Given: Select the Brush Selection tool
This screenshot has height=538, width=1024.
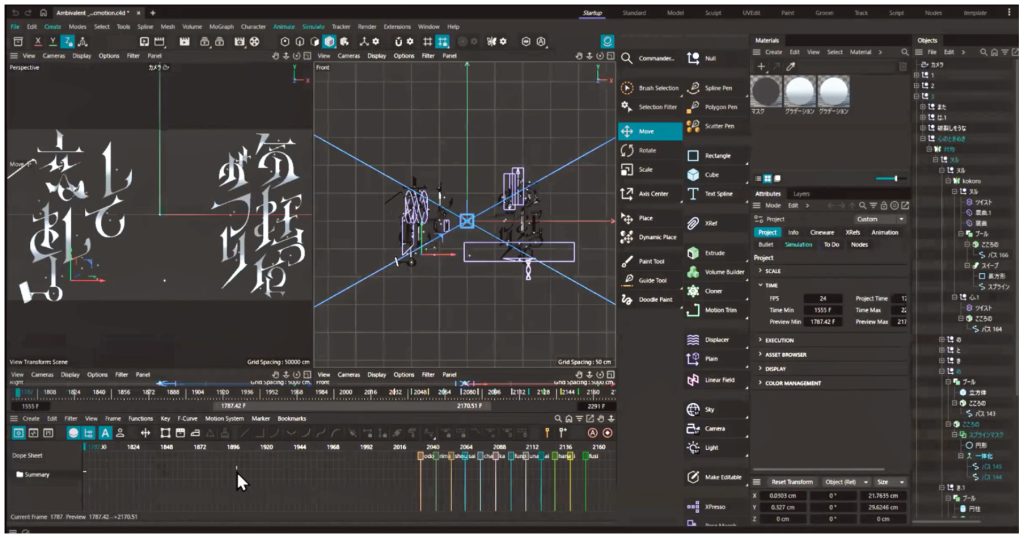Looking at the screenshot, I should point(650,87).
